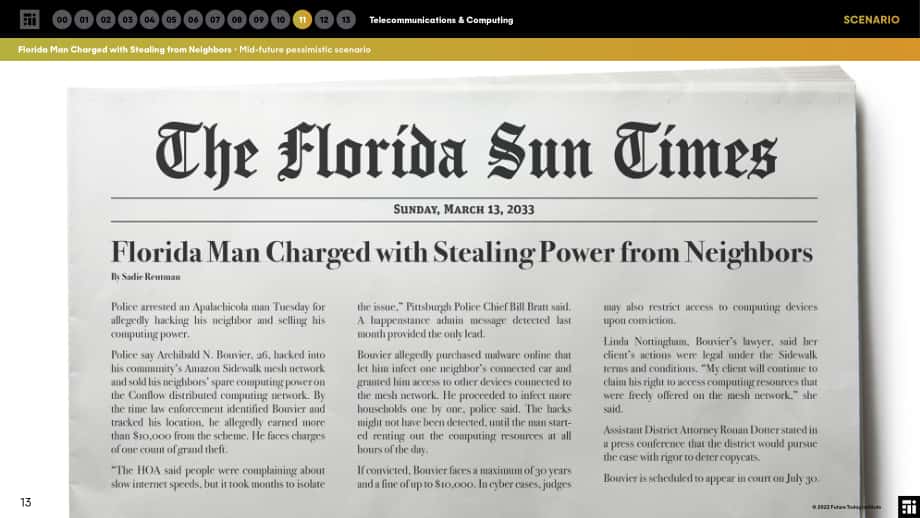Go to section 06 navigation circle
The height and width of the screenshot is (518, 920).
(x=193, y=19)
